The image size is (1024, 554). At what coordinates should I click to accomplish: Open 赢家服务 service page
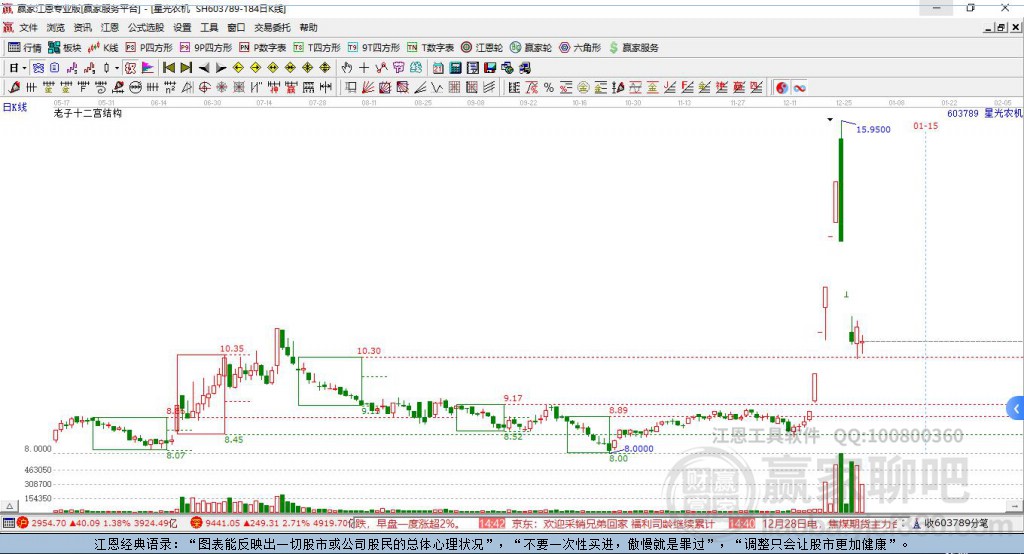tap(634, 48)
